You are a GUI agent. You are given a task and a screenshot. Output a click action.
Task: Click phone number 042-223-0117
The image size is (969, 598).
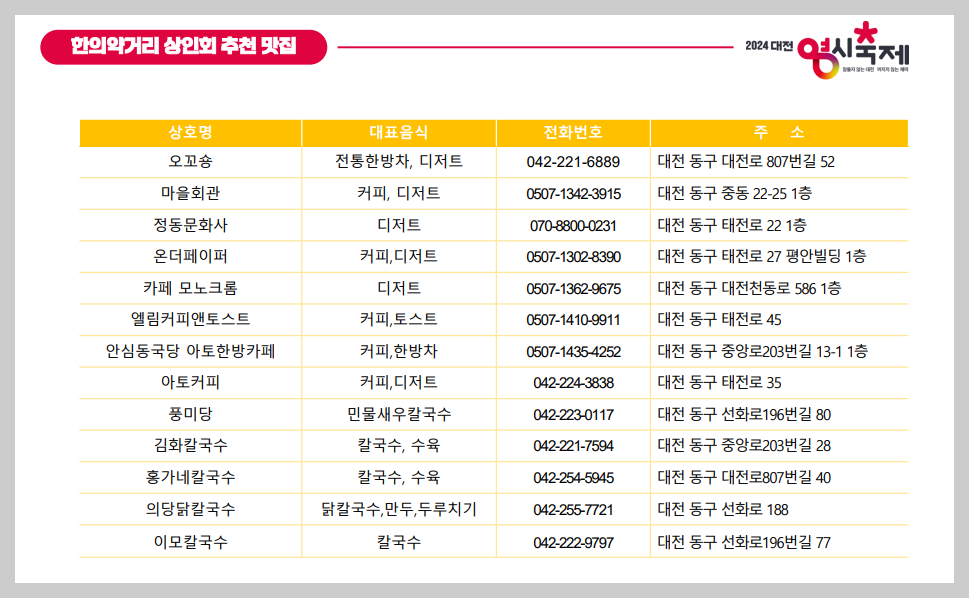point(573,415)
